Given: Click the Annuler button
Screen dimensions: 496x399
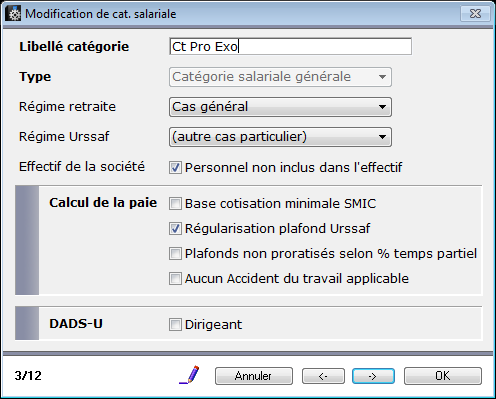Looking at the screenshot, I should [254, 376].
